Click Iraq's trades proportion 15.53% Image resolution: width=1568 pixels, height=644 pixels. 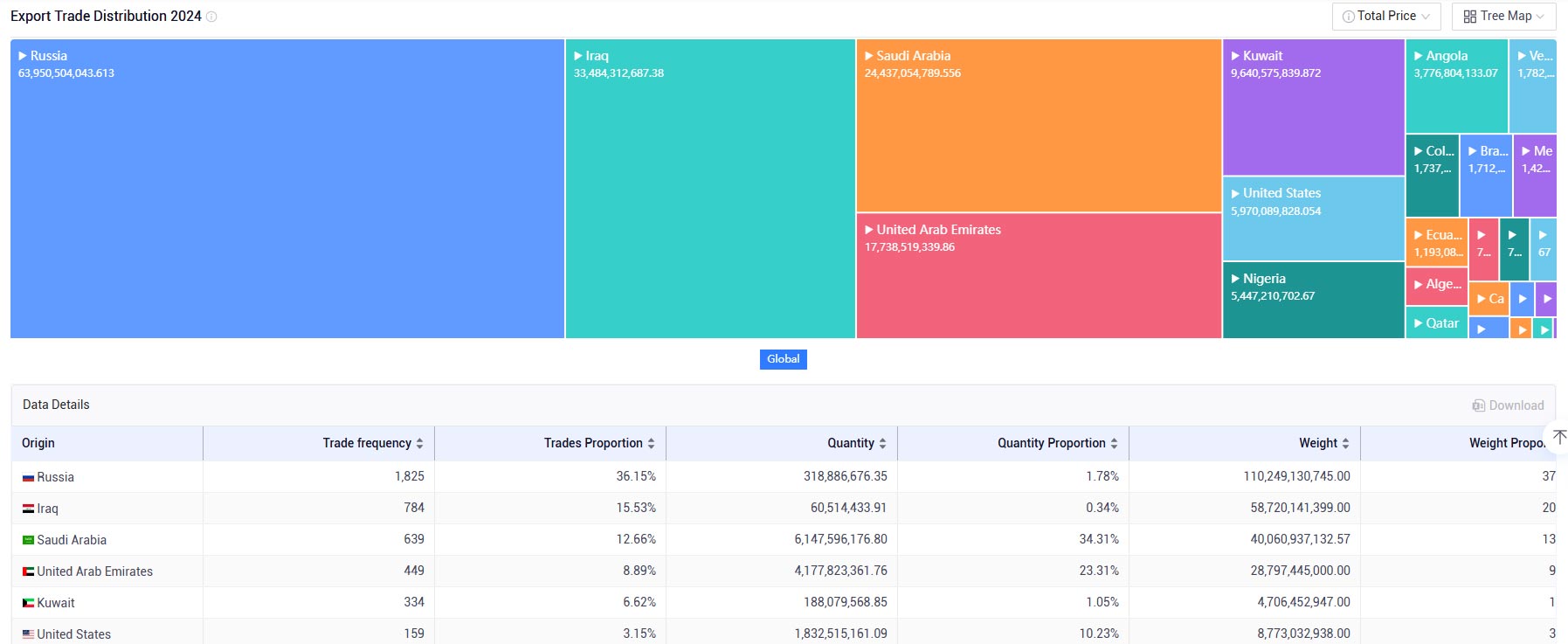click(636, 508)
